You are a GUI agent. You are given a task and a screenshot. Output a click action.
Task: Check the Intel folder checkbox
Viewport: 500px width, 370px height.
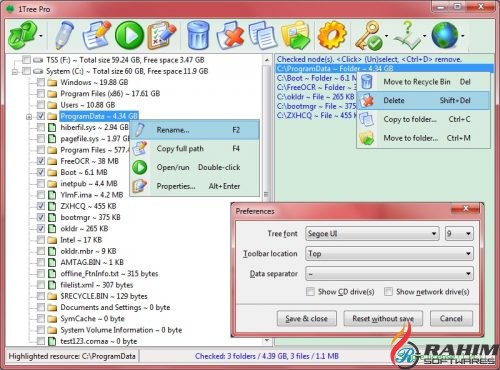click(41, 240)
